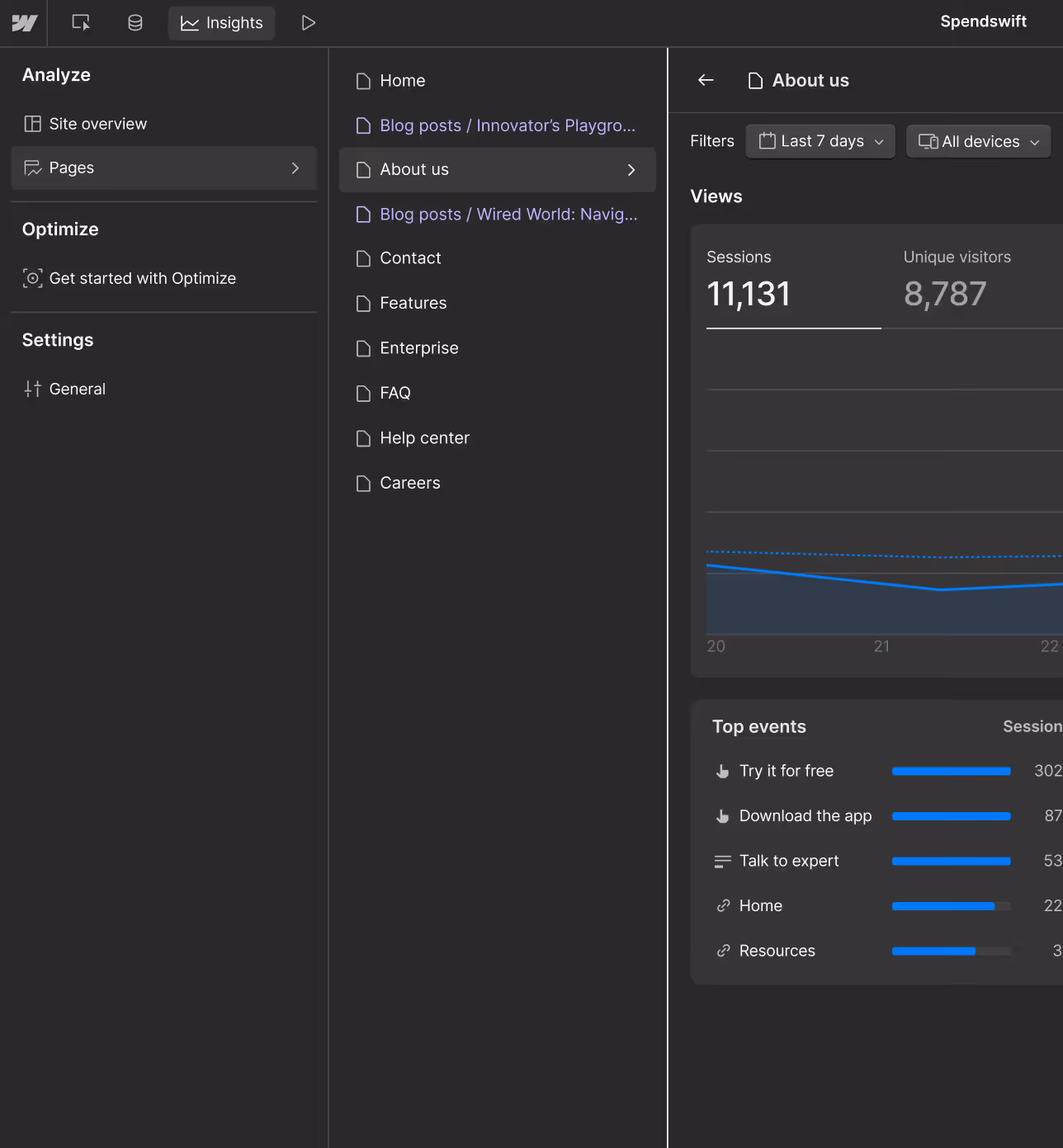Click the Optimize target icon
Viewport: 1063px width, 1148px height.
point(33,278)
